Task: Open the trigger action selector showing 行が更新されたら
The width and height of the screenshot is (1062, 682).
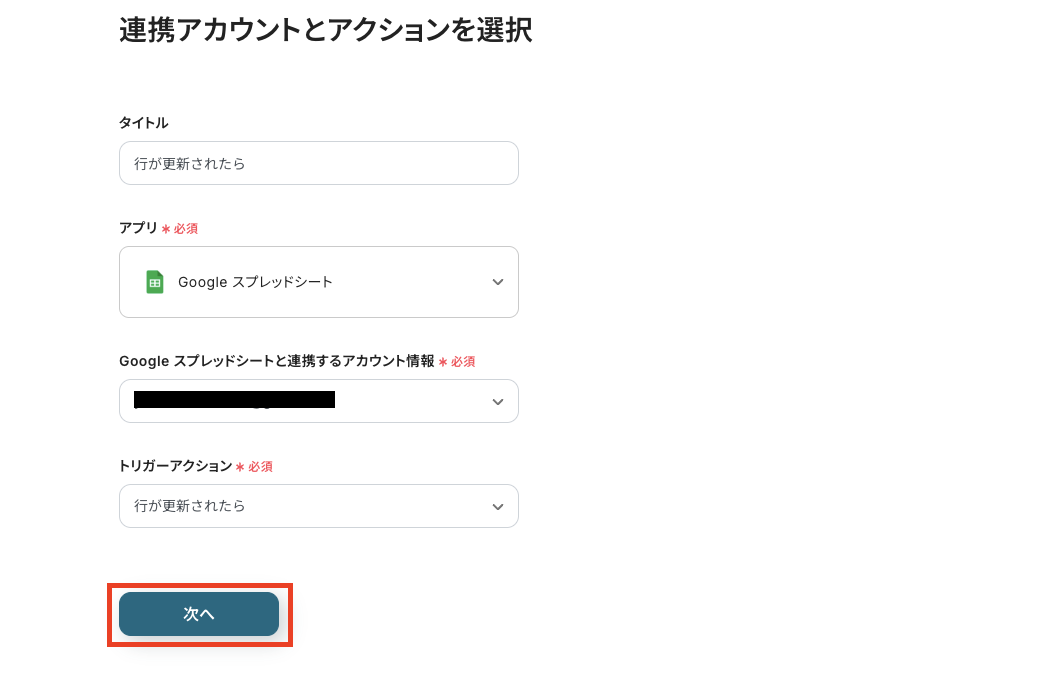Action: [x=318, y=506]
